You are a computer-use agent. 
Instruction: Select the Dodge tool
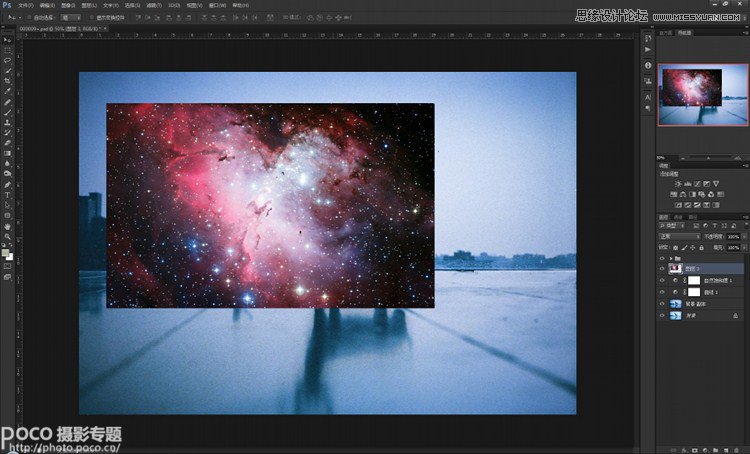click(7, 174)
